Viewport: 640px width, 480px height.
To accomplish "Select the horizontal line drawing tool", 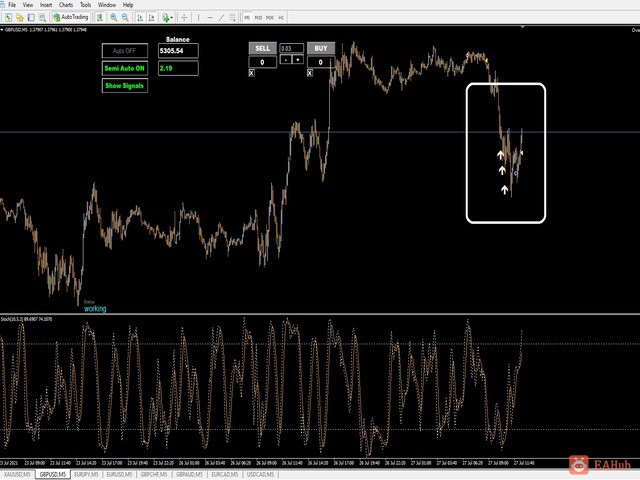I will [x=210, y=18].
